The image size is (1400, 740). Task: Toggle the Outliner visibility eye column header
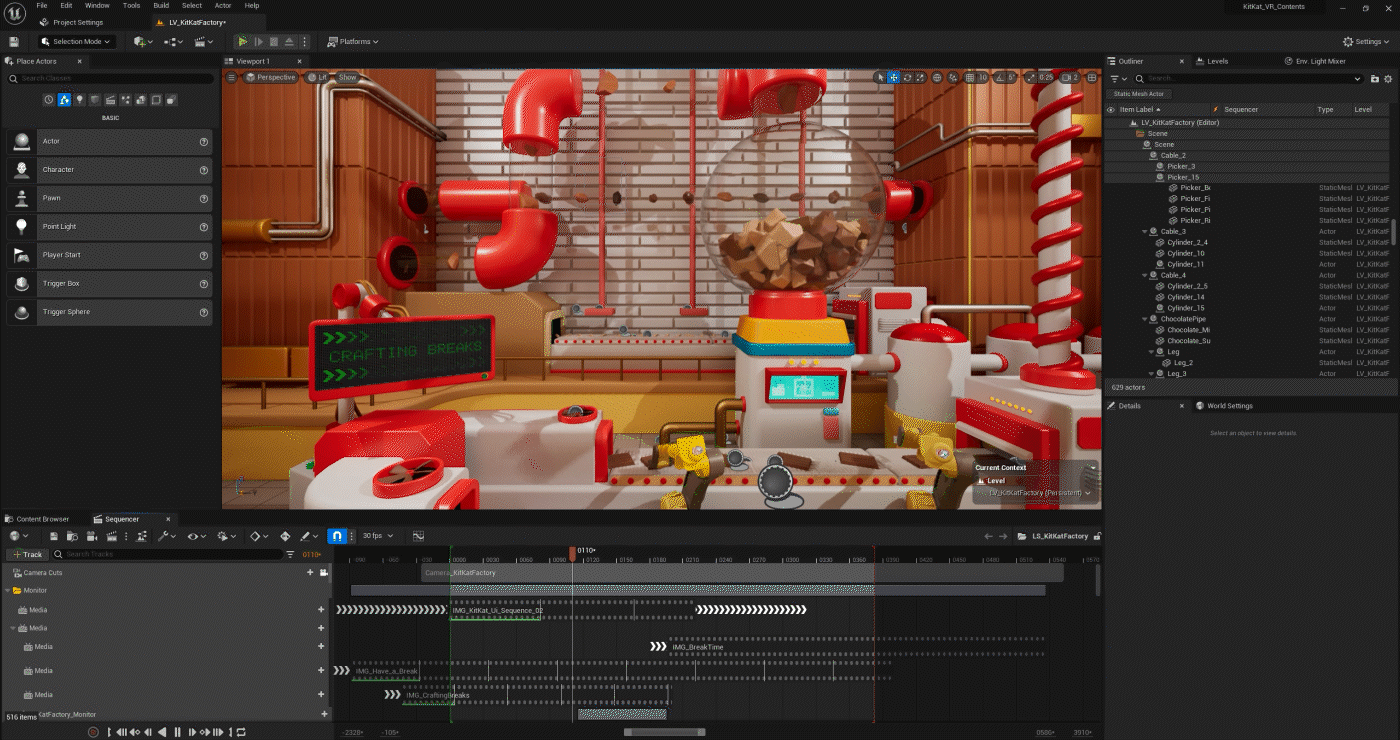1110,110
